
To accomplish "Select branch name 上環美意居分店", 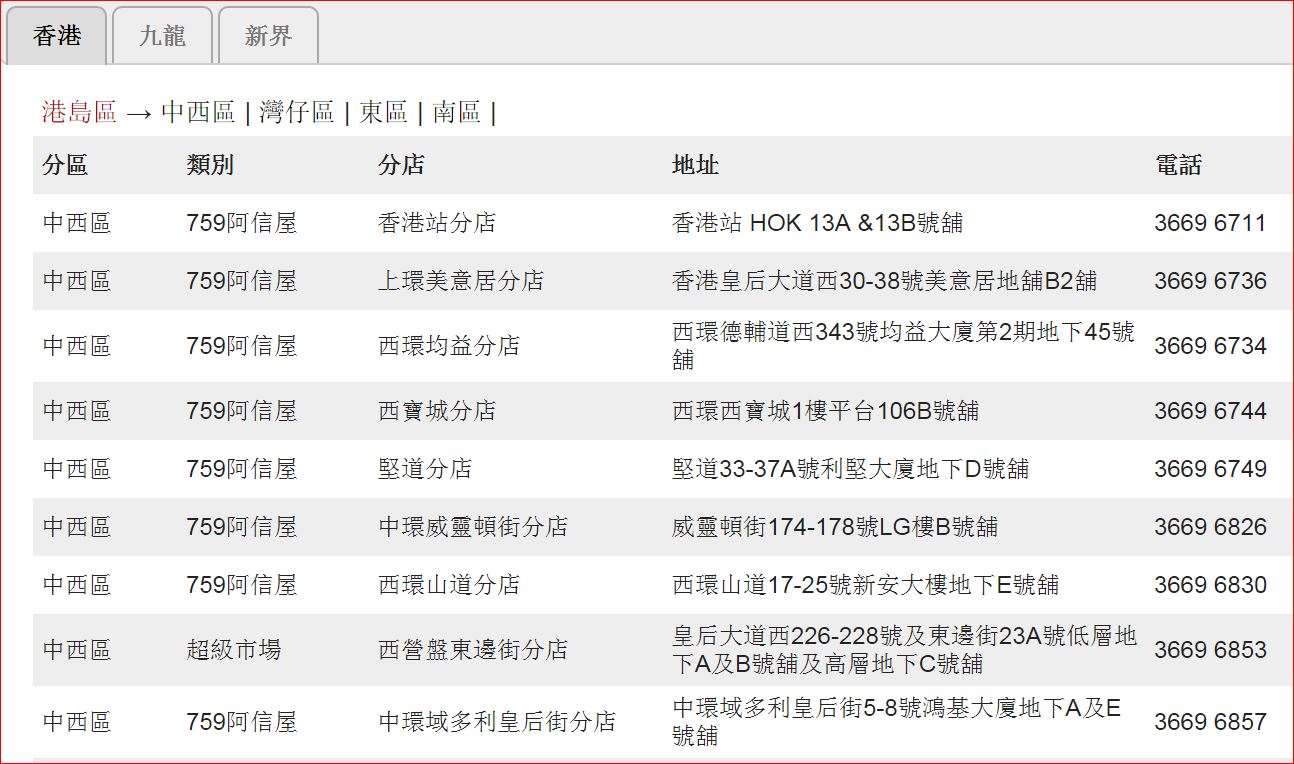I will point(461,281).
